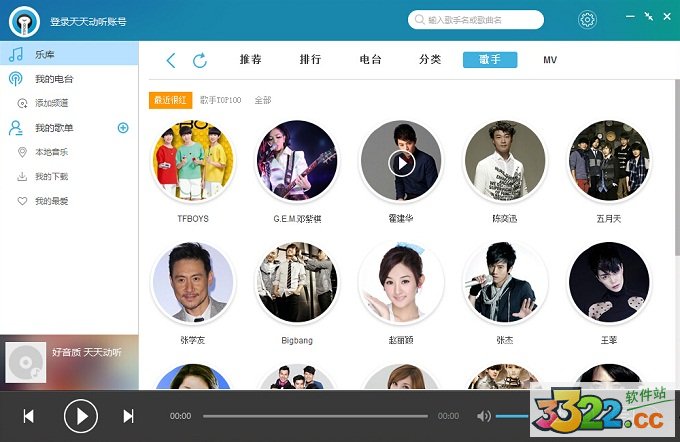Open settings via the gear icon
This screenshot has width=680, height=442.
point(587,20)
